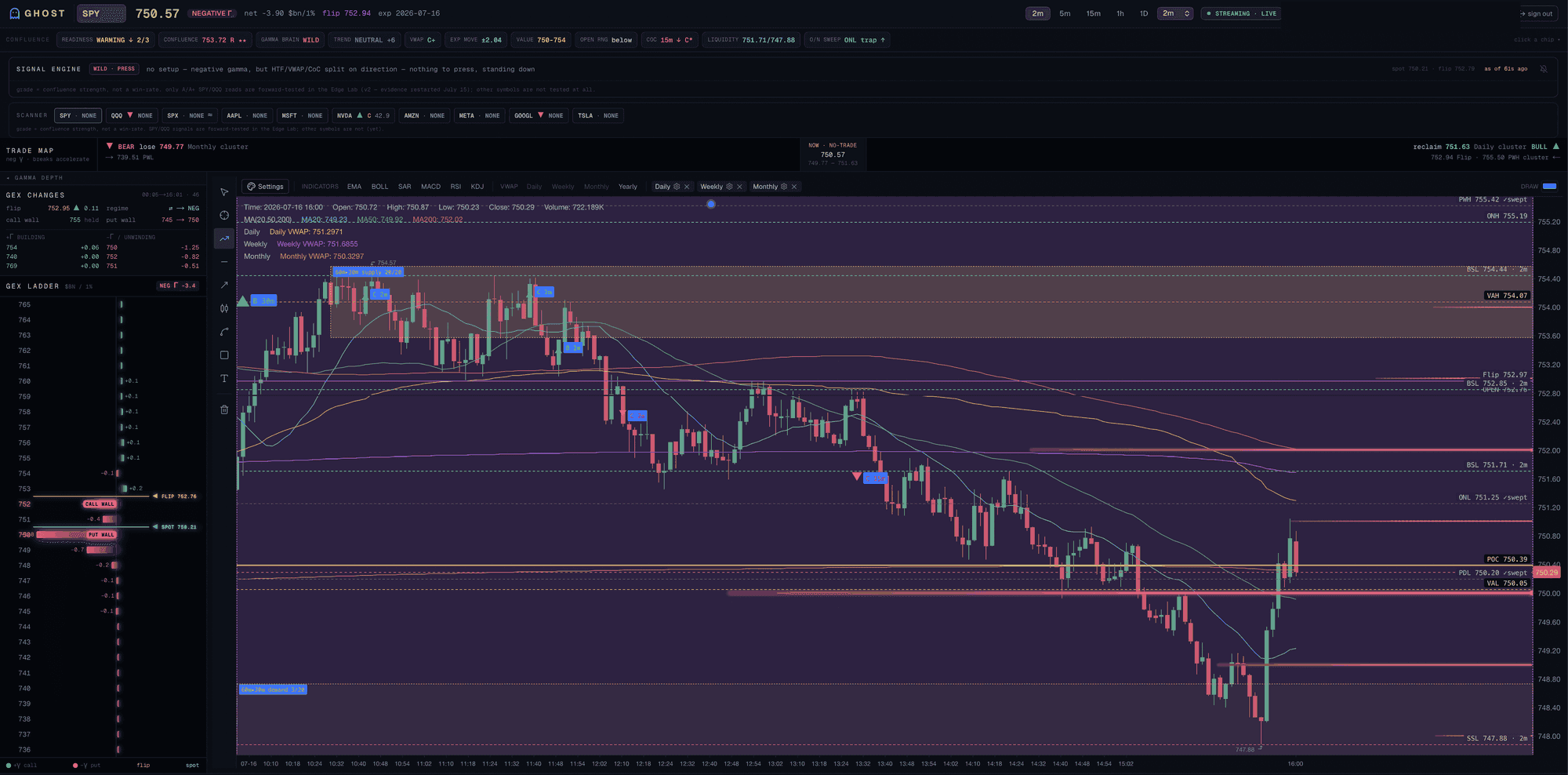The width and height of the screenshot is (1568, 775).
Task: Click the Negative gamma badge
Action: pyautogui.click(x=212, y=13)
